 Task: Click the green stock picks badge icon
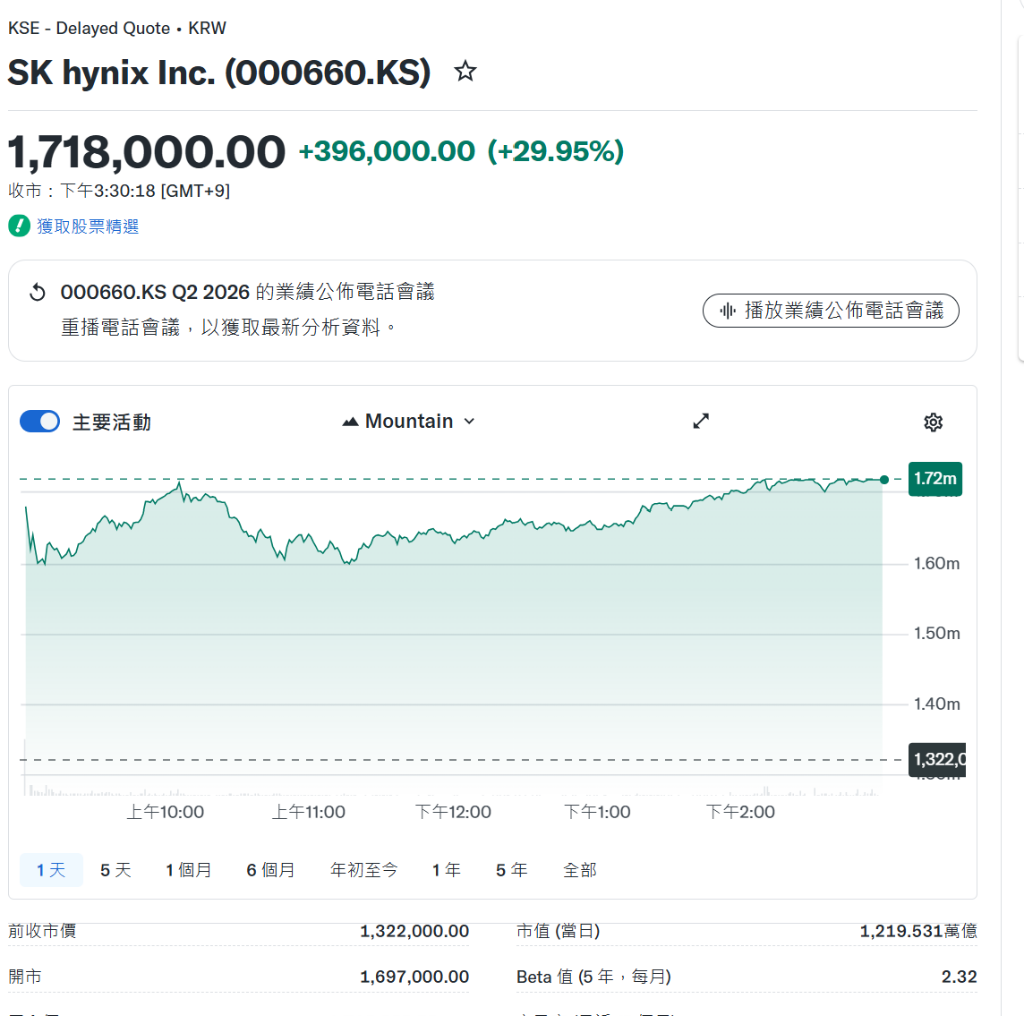tap(19, 226)
